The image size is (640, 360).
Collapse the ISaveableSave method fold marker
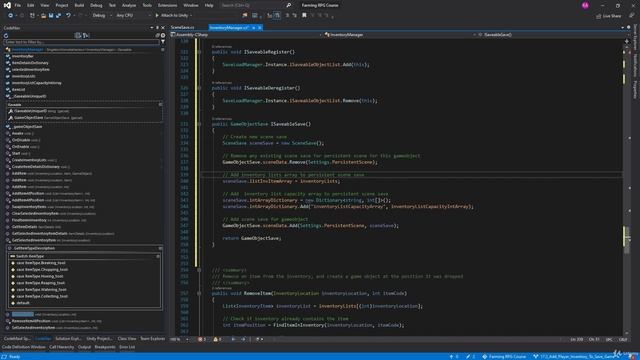pyautogui.click(x=199, y=124)
